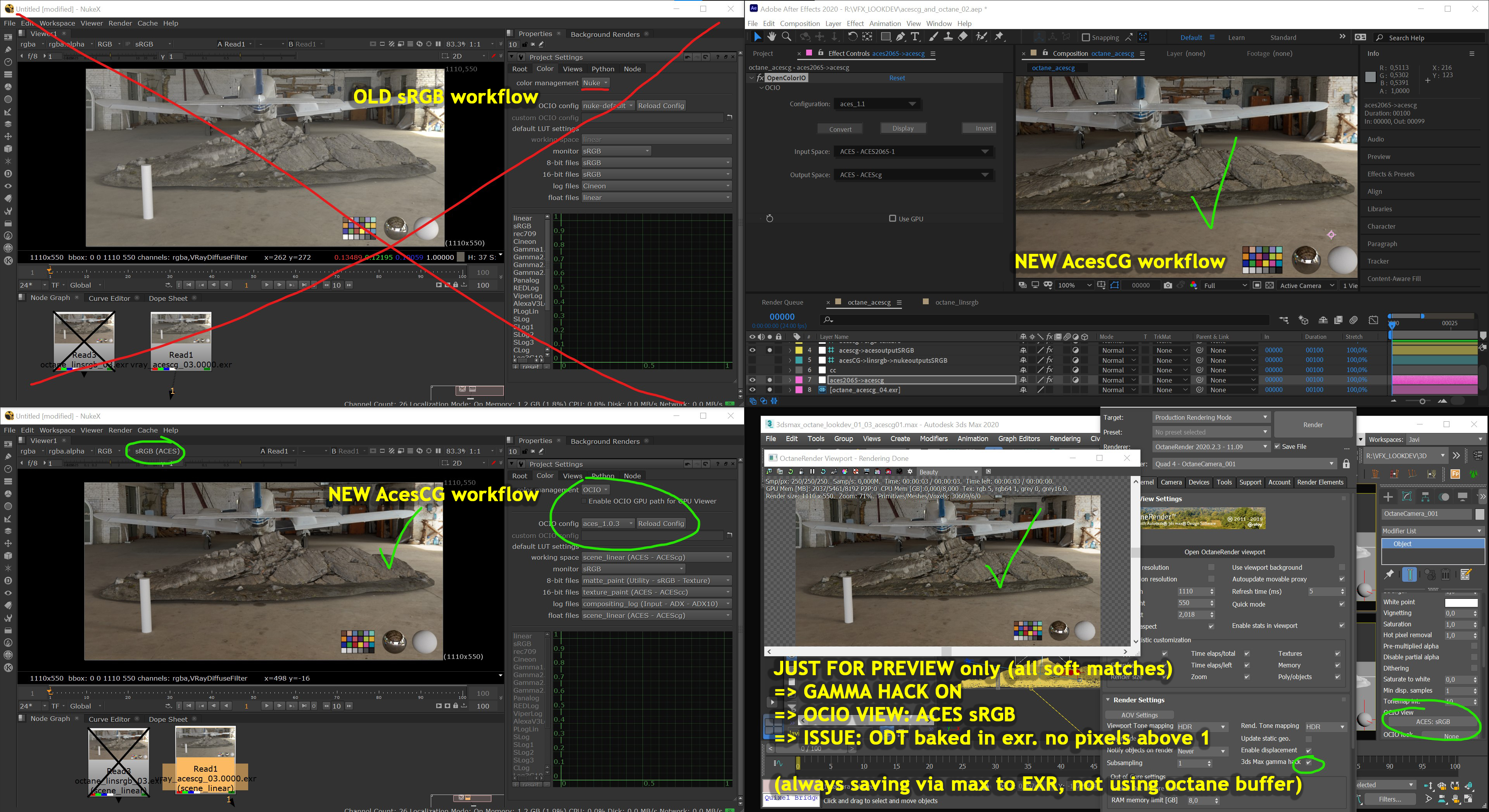Open OCIO Configuration aces_1.1 dropdown
Screen dimensions: 1489x812
878,104
